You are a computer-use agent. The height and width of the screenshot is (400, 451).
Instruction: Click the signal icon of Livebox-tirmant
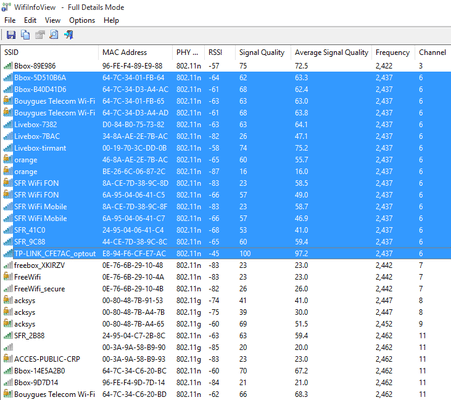click(x=8, y=148)
